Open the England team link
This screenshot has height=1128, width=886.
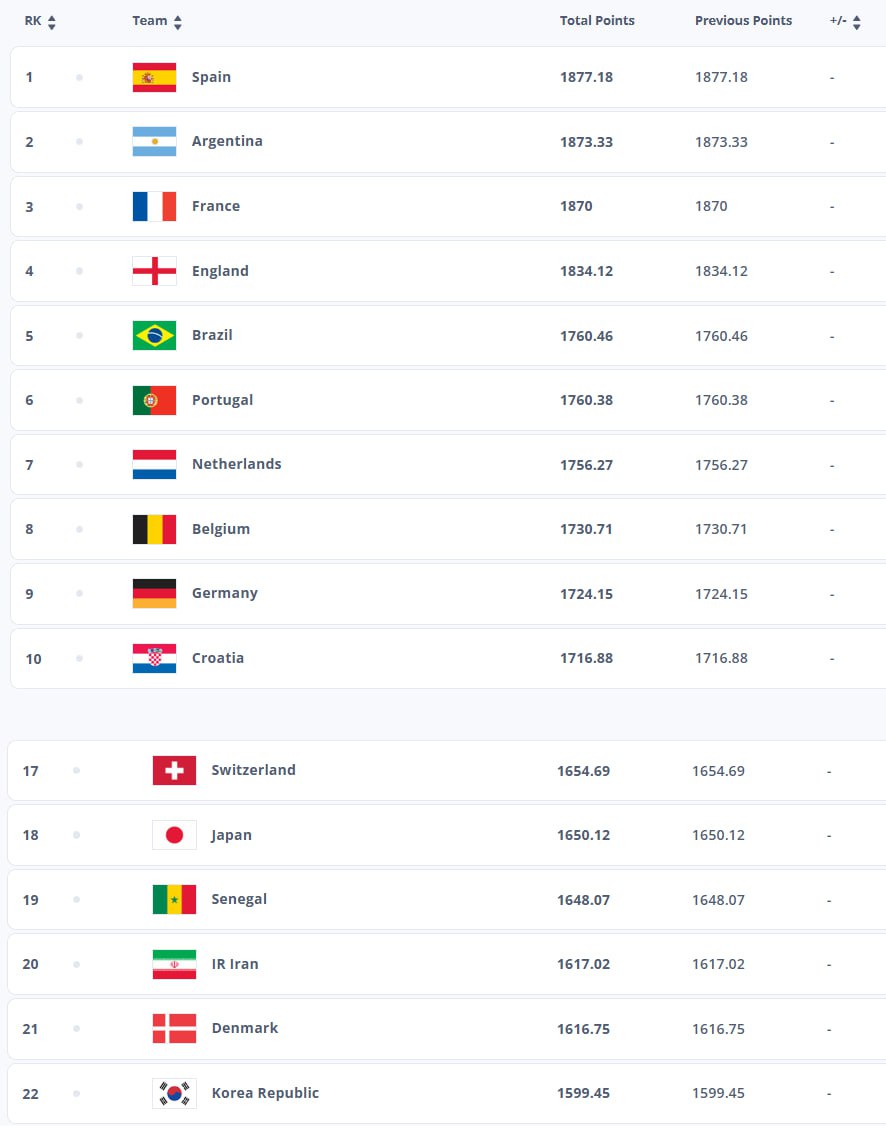click(x=220, y=271)
